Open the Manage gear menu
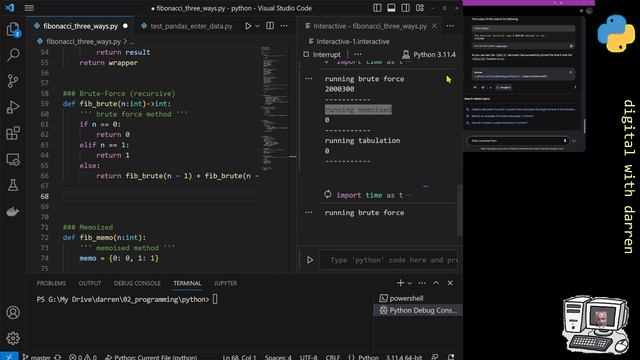Image resolution: width=640 pixels, height=360 pixels. 13,338
